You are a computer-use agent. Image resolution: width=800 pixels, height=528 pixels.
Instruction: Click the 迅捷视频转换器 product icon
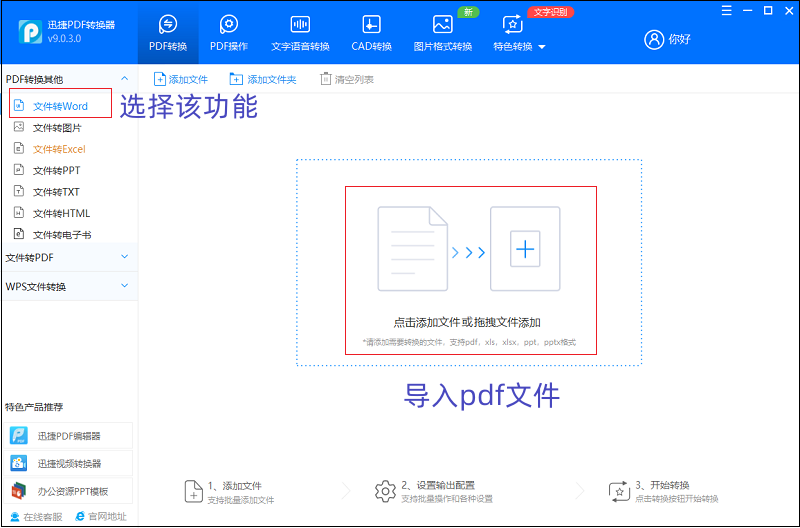tap(19, 463)
